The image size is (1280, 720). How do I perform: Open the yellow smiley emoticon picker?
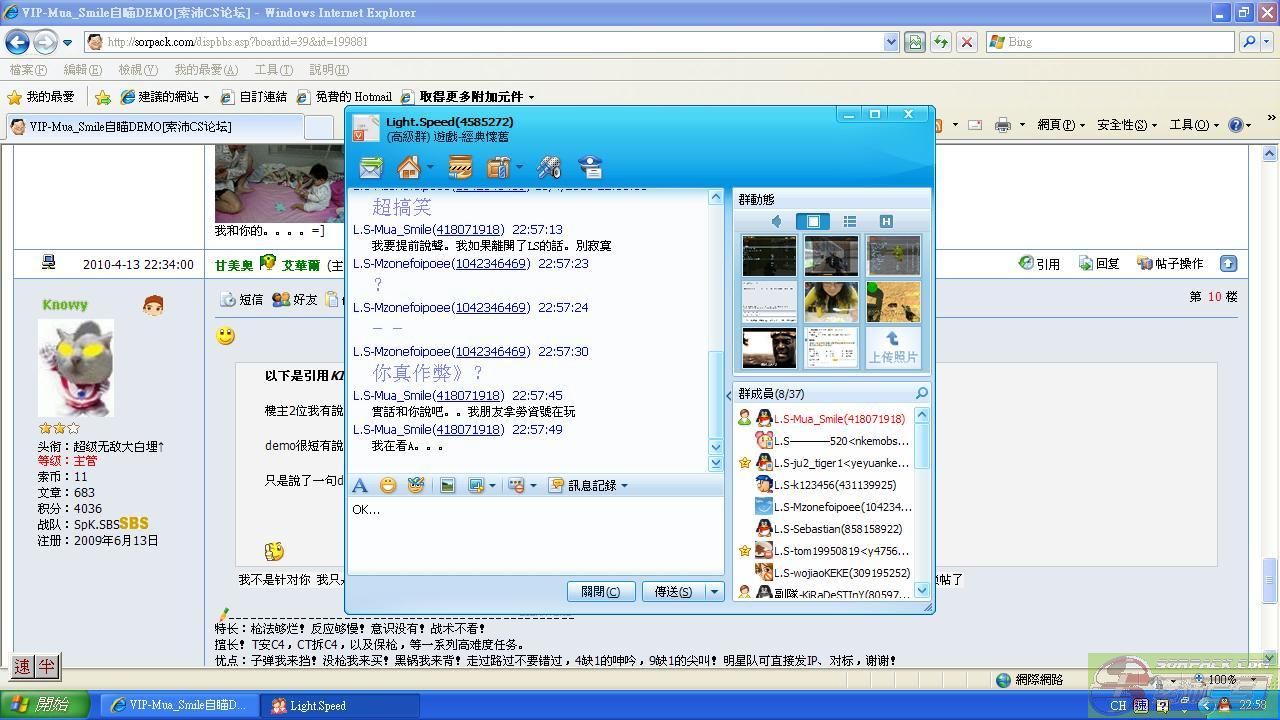pyautogui.click(x=388, y=486)
